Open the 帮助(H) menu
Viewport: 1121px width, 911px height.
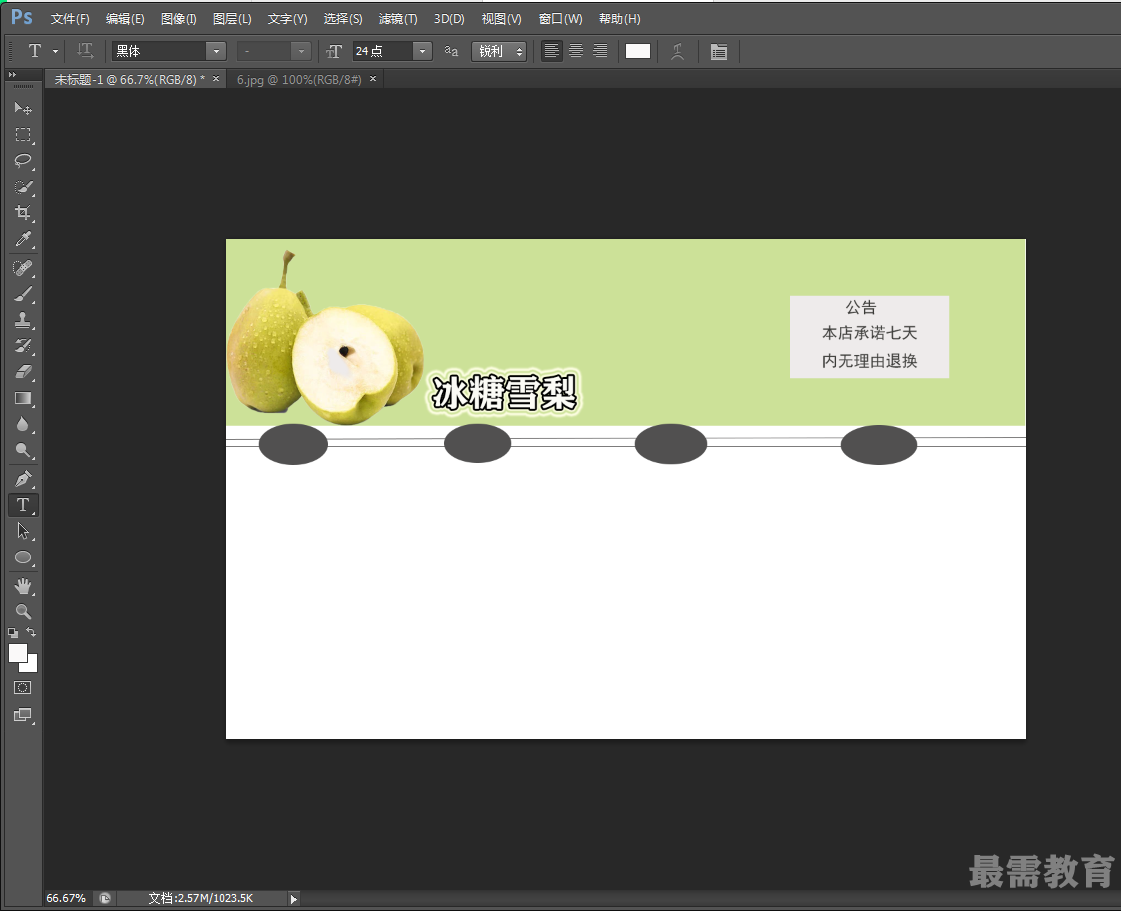[x=619, y=19]
